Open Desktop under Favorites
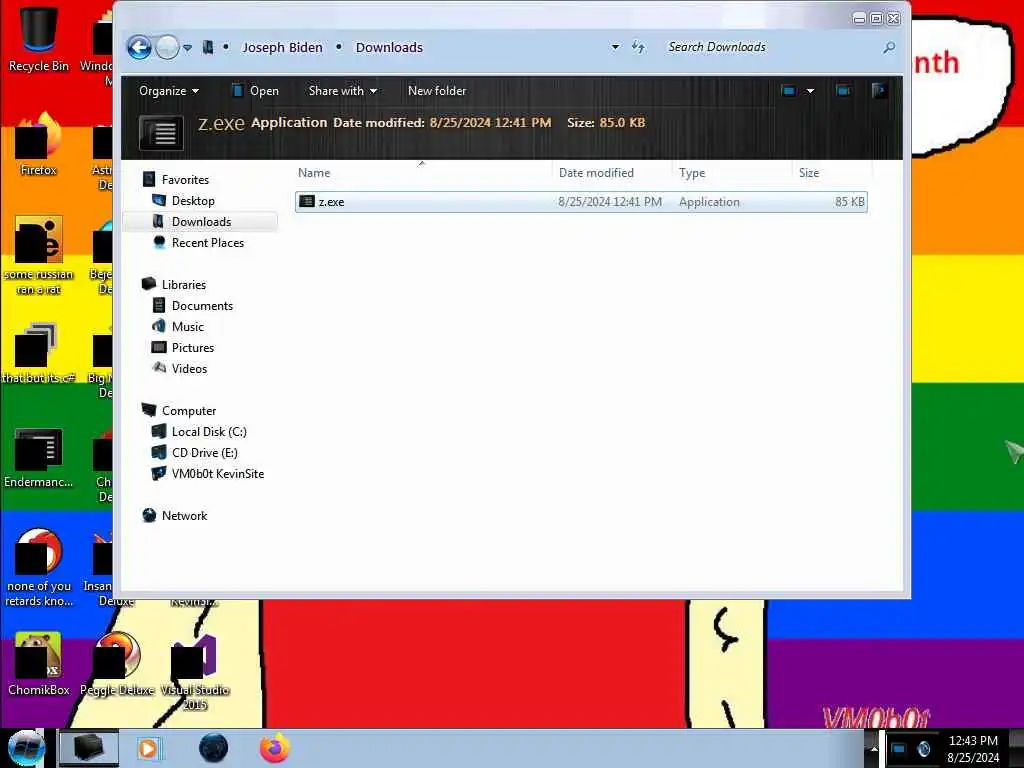The width and height of the screenshot is (1024, 768). coord(193,200)
